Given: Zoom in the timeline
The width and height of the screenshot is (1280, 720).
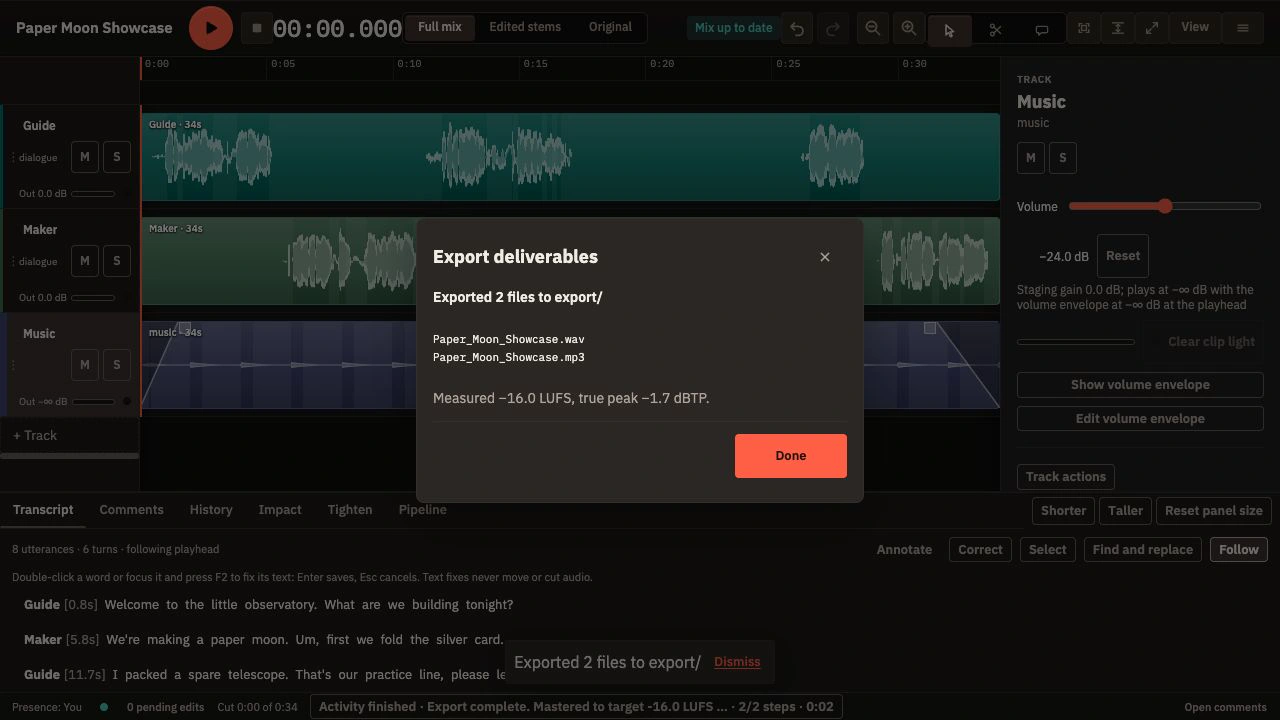Looking at the screenshot, I should 909,29.
